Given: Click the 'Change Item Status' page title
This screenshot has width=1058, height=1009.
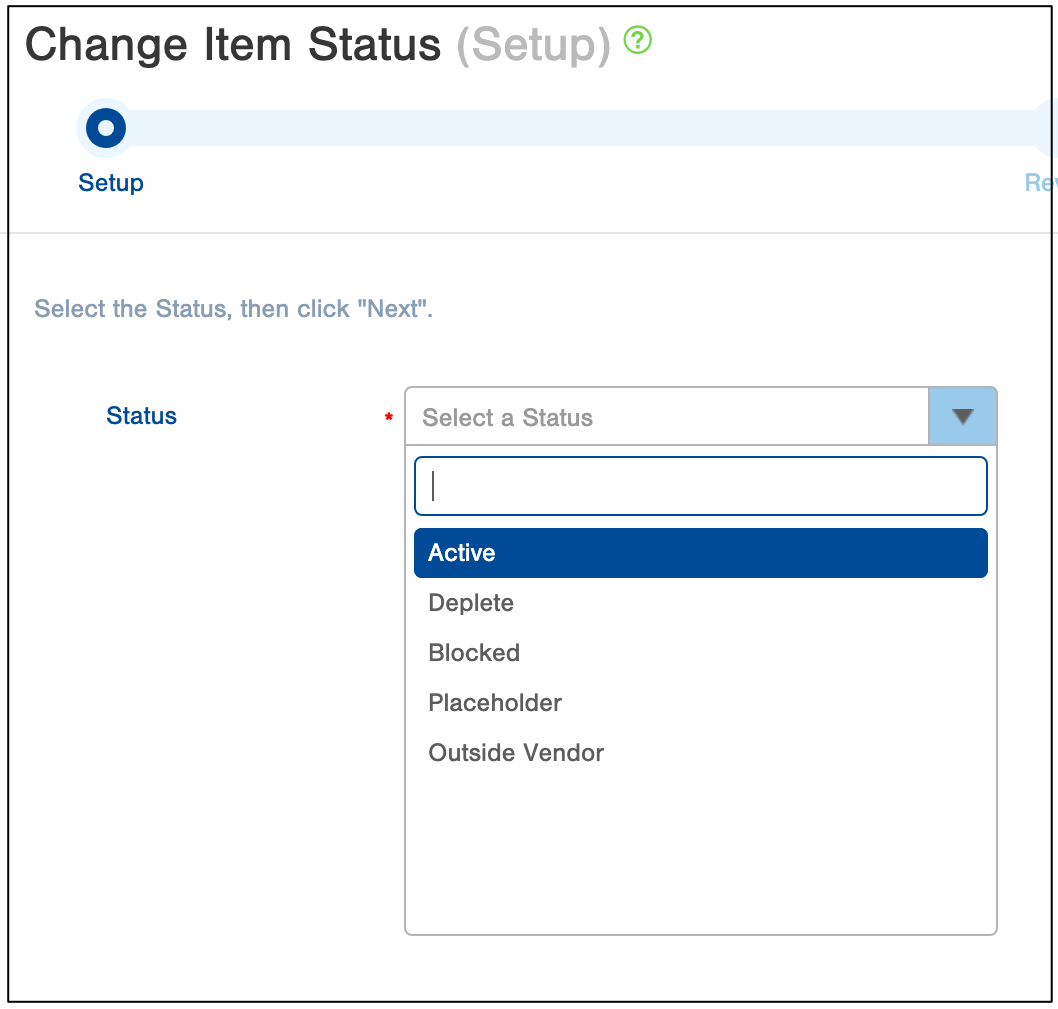Looking at the screenshot, I should pos(233,45).
